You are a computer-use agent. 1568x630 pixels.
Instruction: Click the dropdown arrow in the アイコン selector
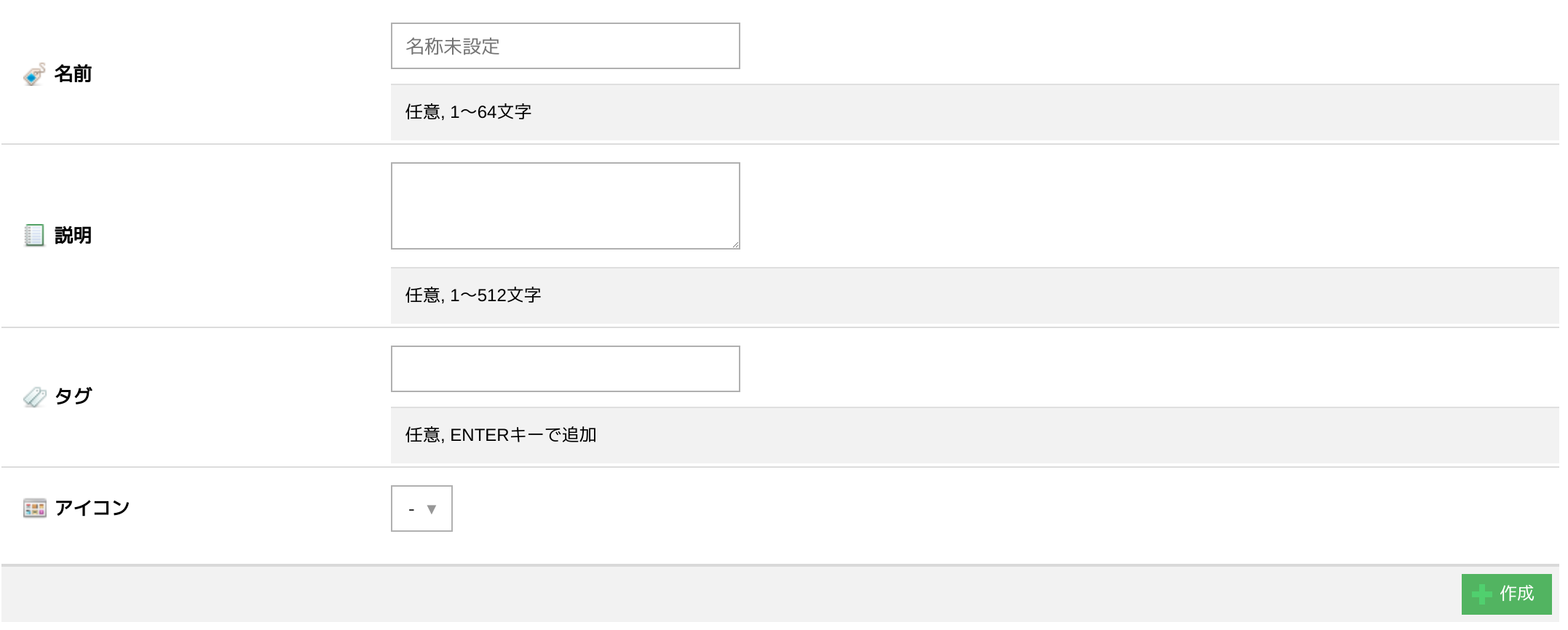(432, 509)
